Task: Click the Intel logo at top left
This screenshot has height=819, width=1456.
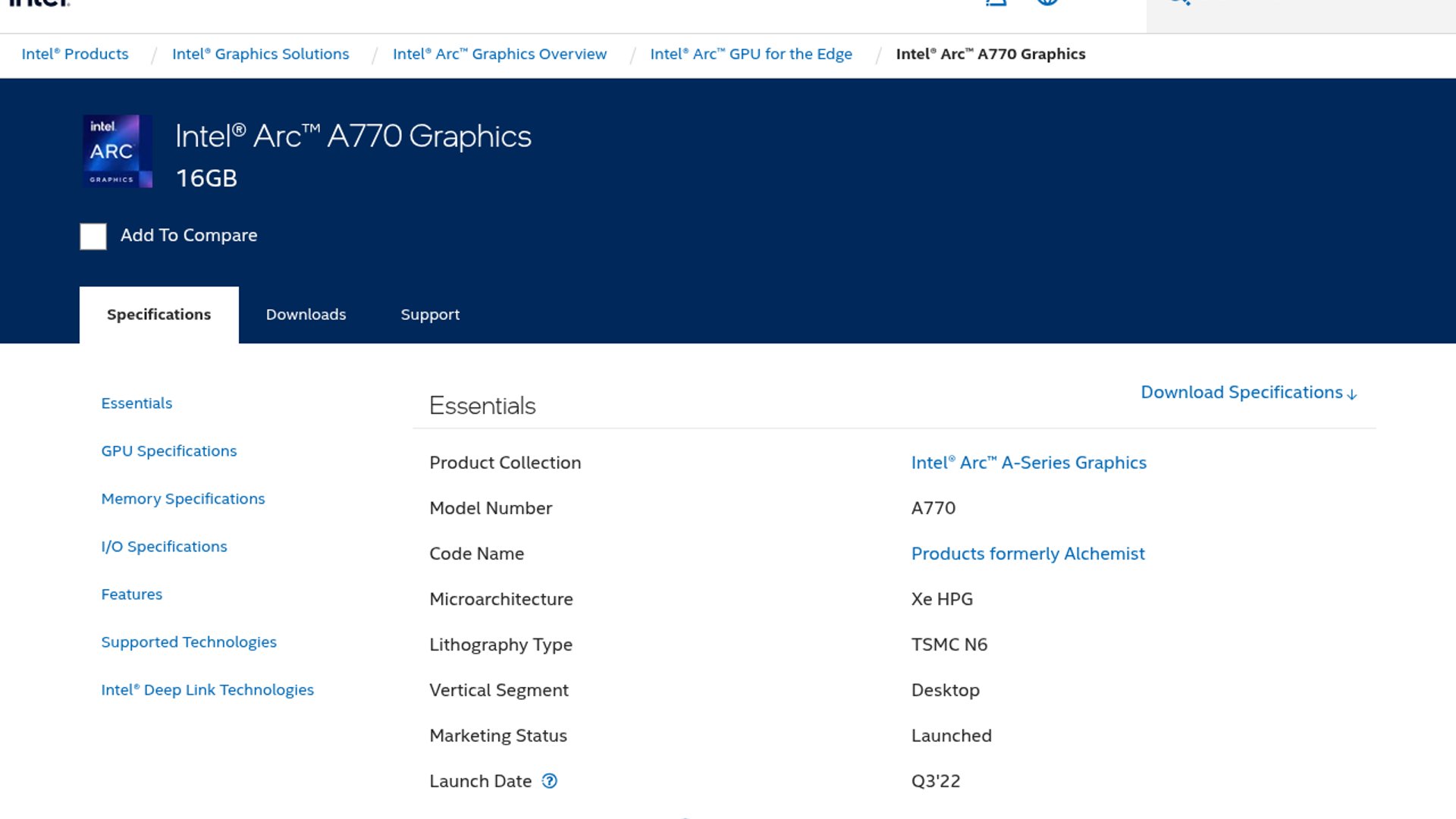Action: (39, 2)
